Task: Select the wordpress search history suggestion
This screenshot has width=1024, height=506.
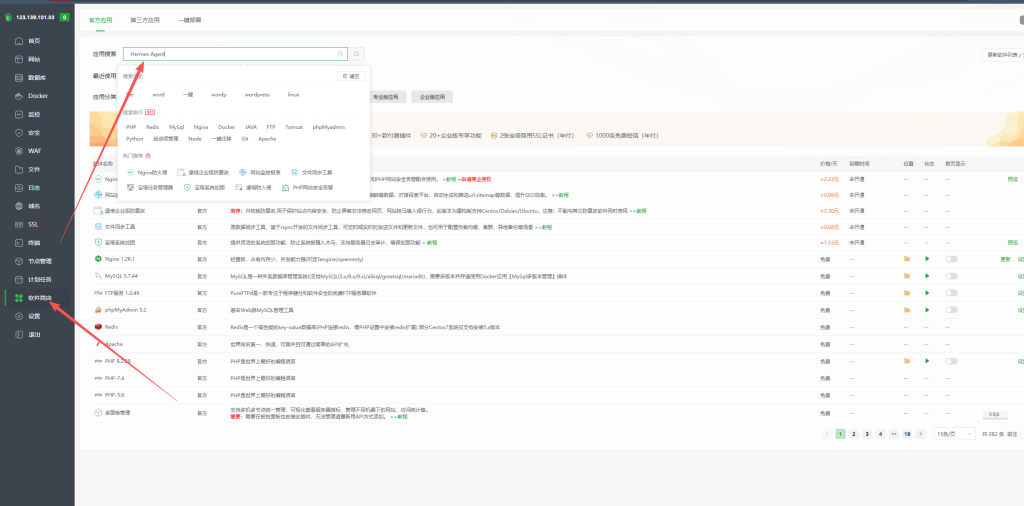Action: click(x=257, y=95)
